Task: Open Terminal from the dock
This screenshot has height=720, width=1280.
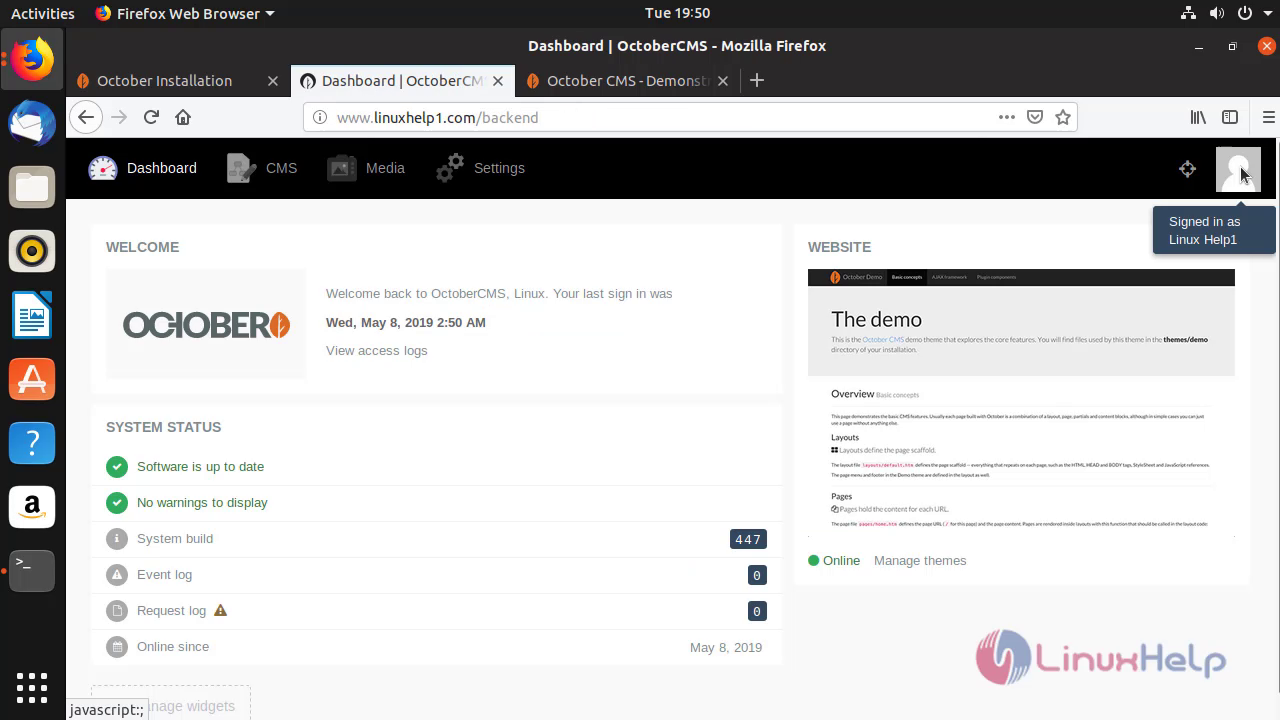Action: tap(32, 570)
